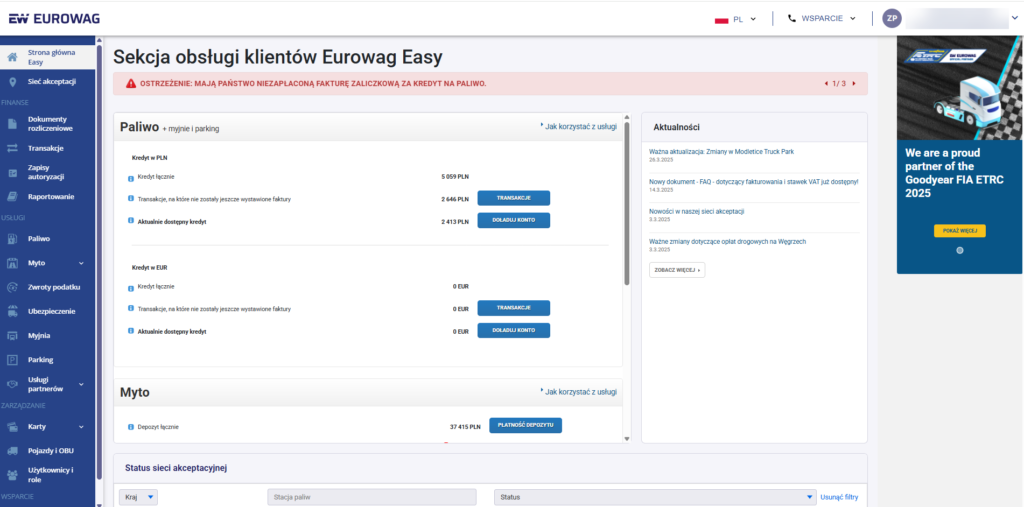
Task: Click the Polish flag icon in header
Action: click(x=722, y=20)
